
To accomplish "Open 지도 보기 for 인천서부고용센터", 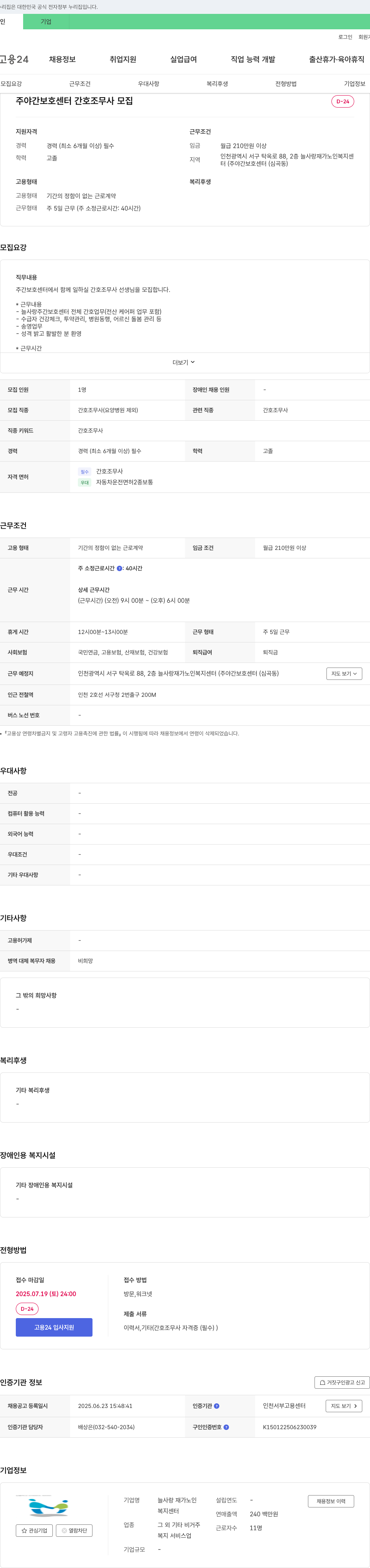I will tap(345, 1406).
